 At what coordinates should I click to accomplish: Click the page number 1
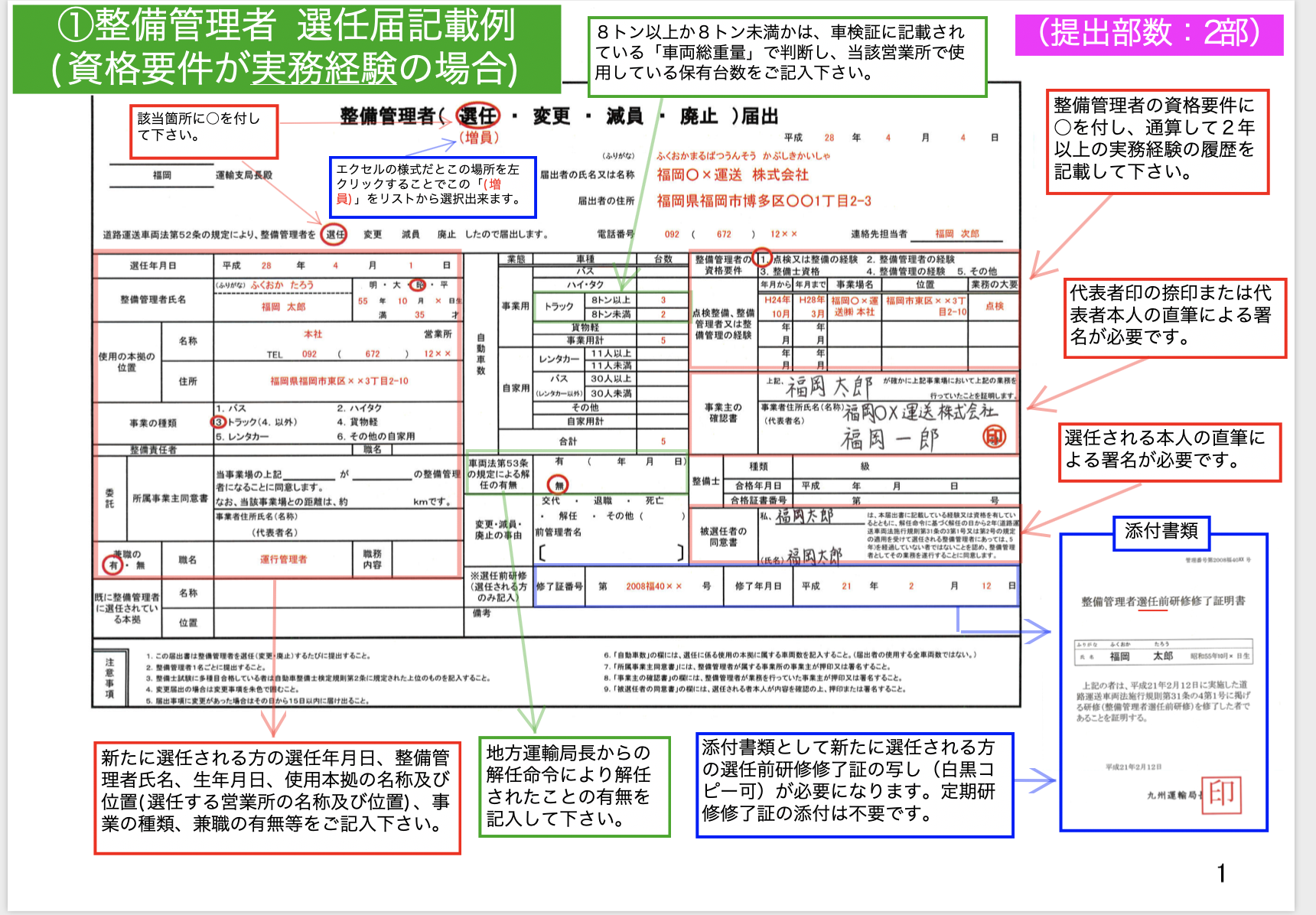pyautogui.click(x=1222, y=873)
